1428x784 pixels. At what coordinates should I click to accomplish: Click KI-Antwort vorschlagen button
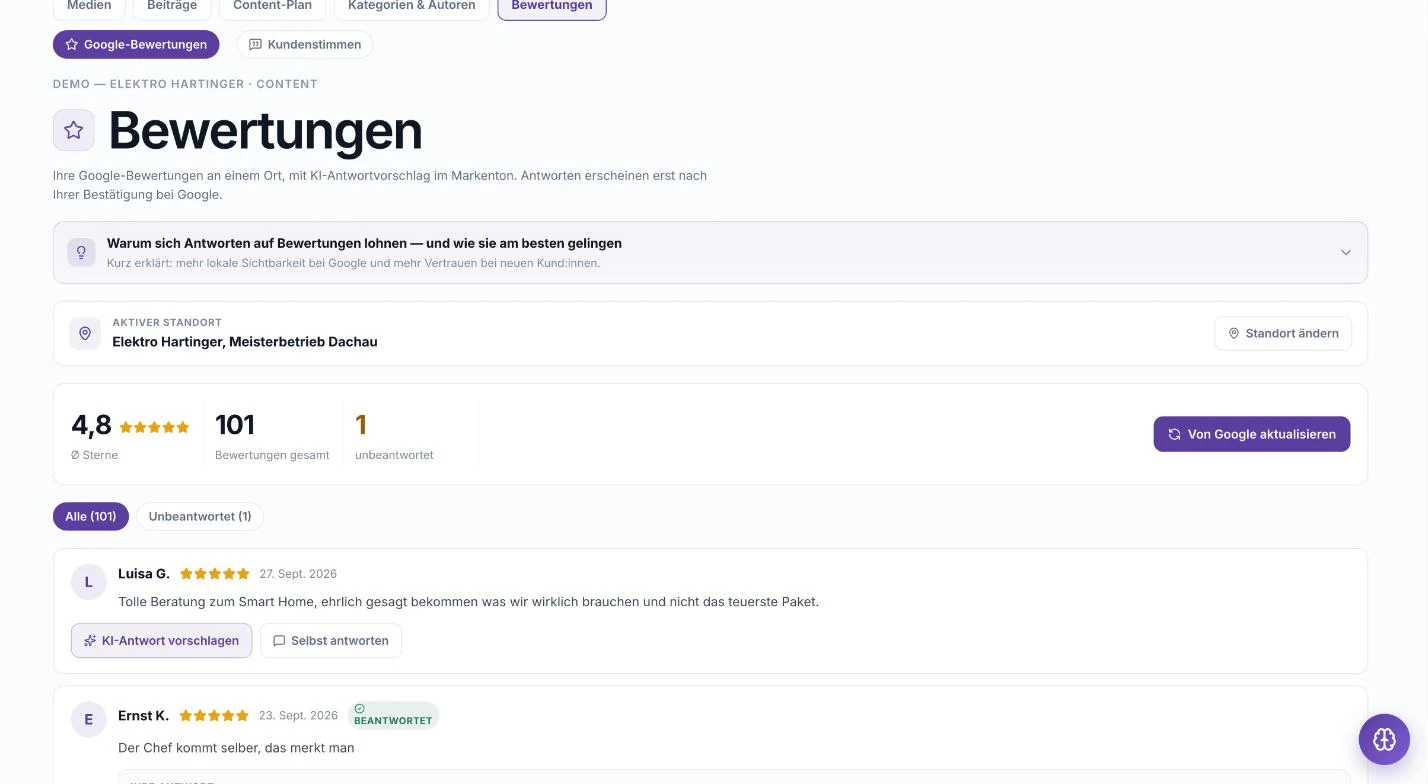pos(161,640)
